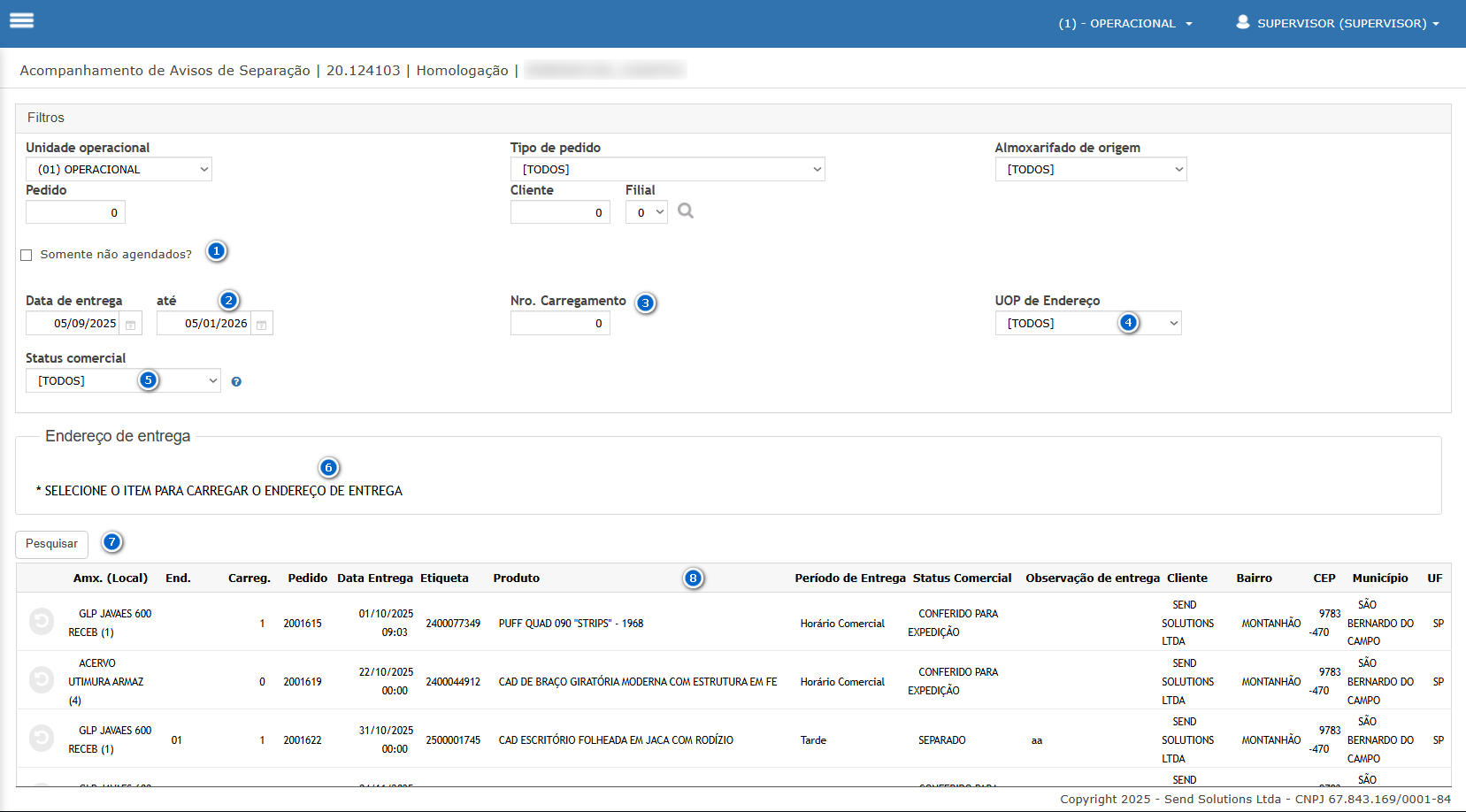The image size is (1466, 812).
Task: Click the Pesquisar button
Action: [x=51, y=544]
